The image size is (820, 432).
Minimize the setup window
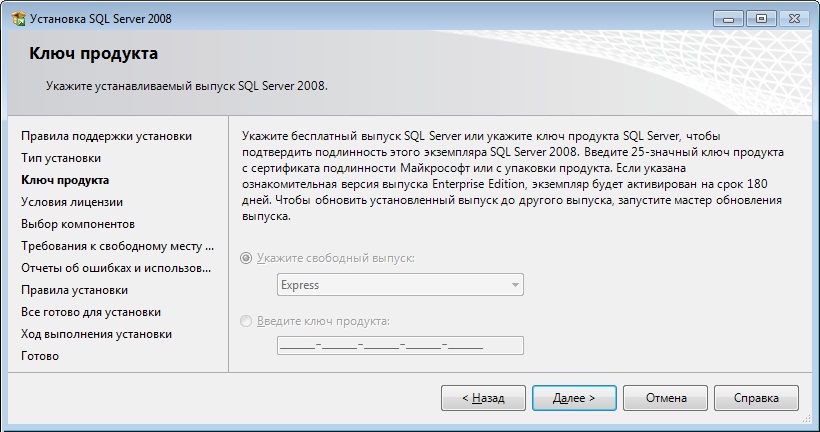click(728, 19)
